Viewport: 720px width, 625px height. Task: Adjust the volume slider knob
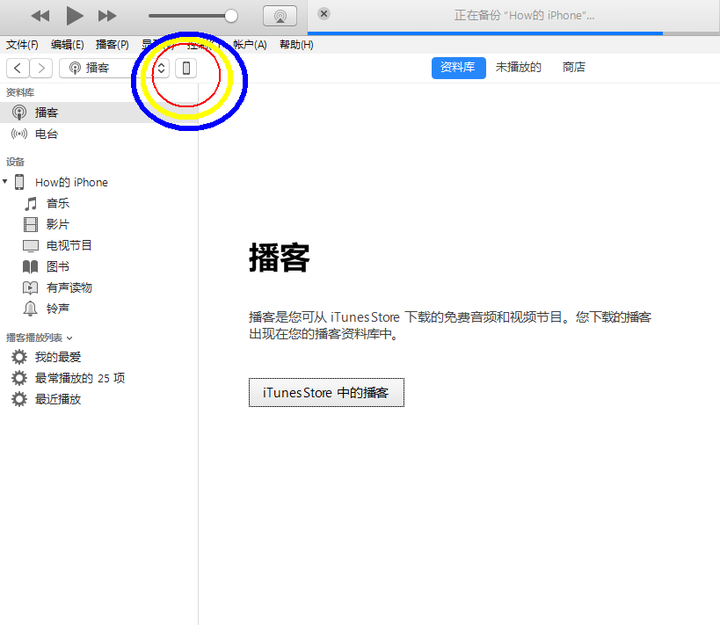pyautogui.click(x=231, y=16)
